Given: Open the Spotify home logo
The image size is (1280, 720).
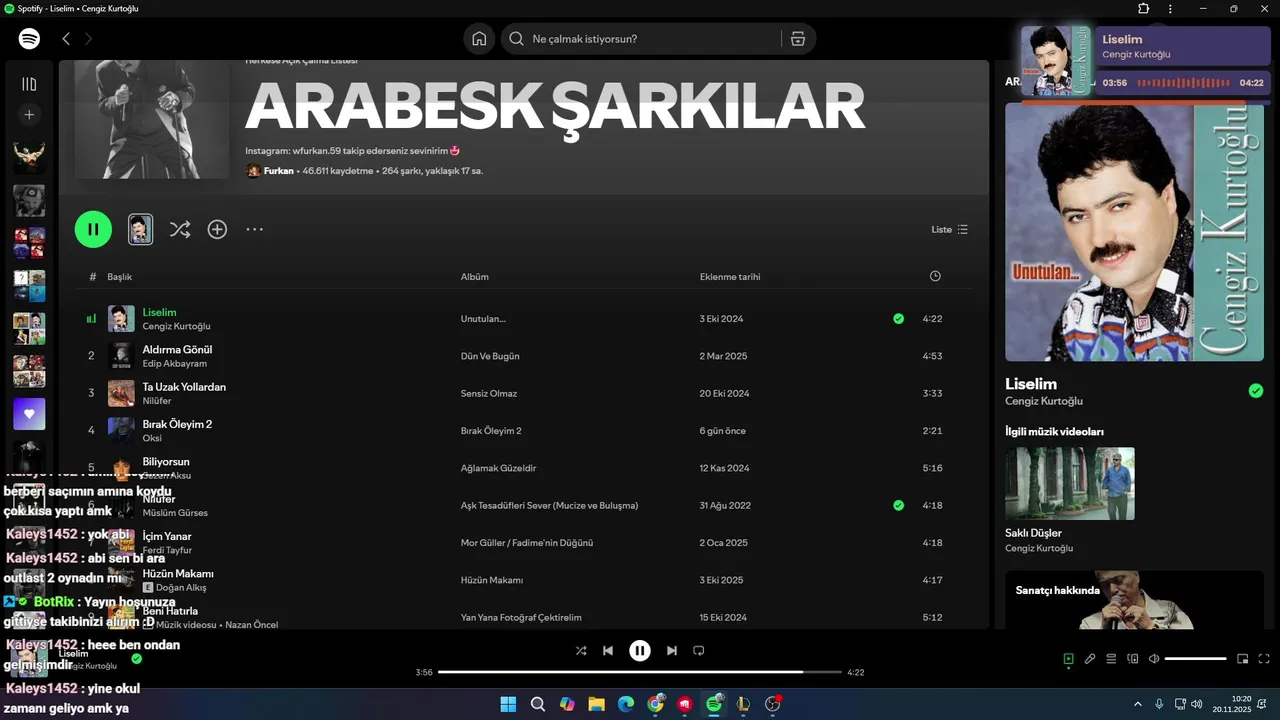Looking at the screenshot, I should tap(29, 39).
